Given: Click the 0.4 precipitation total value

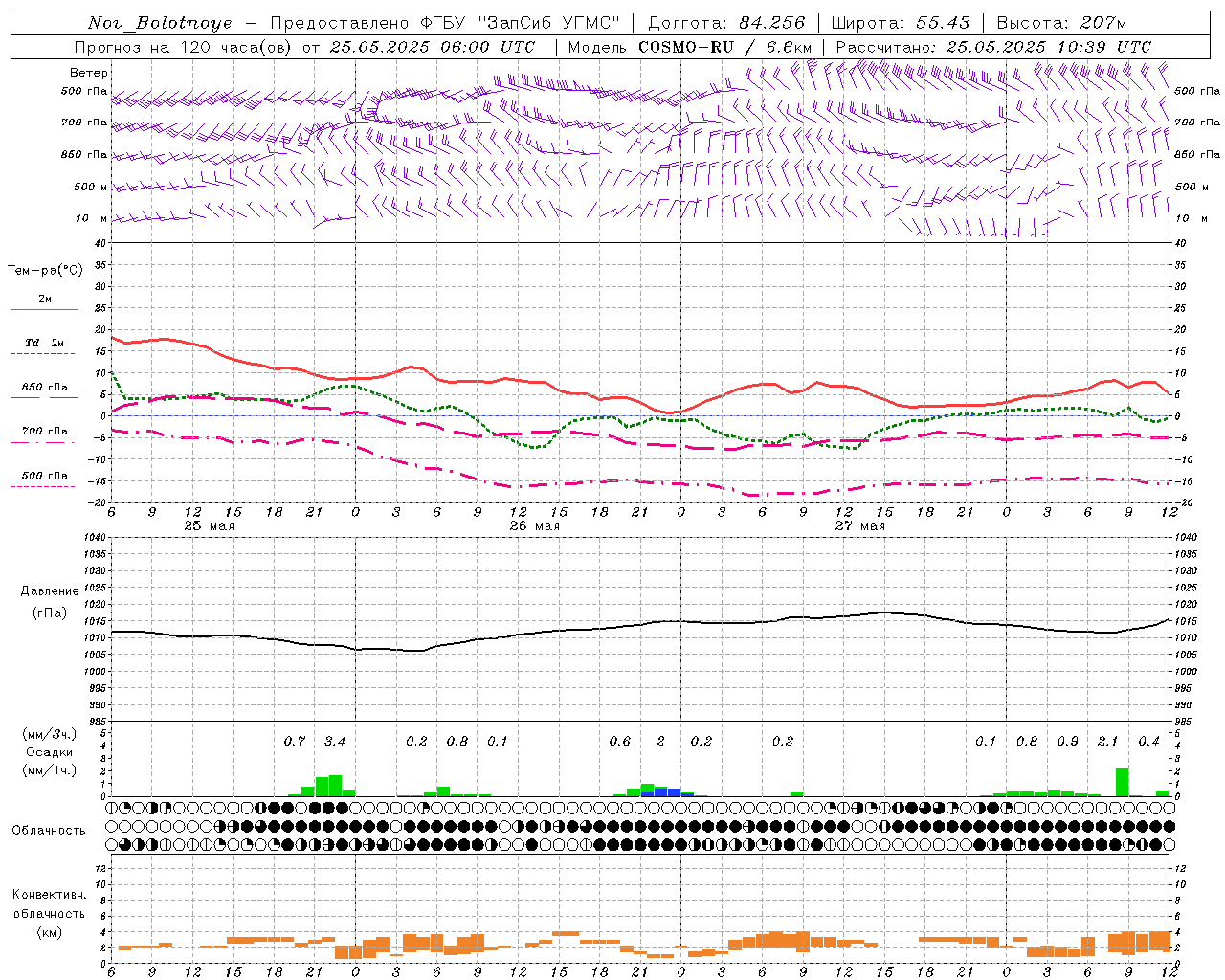Looking at the screenshot, I should [x=1148, y=741].
